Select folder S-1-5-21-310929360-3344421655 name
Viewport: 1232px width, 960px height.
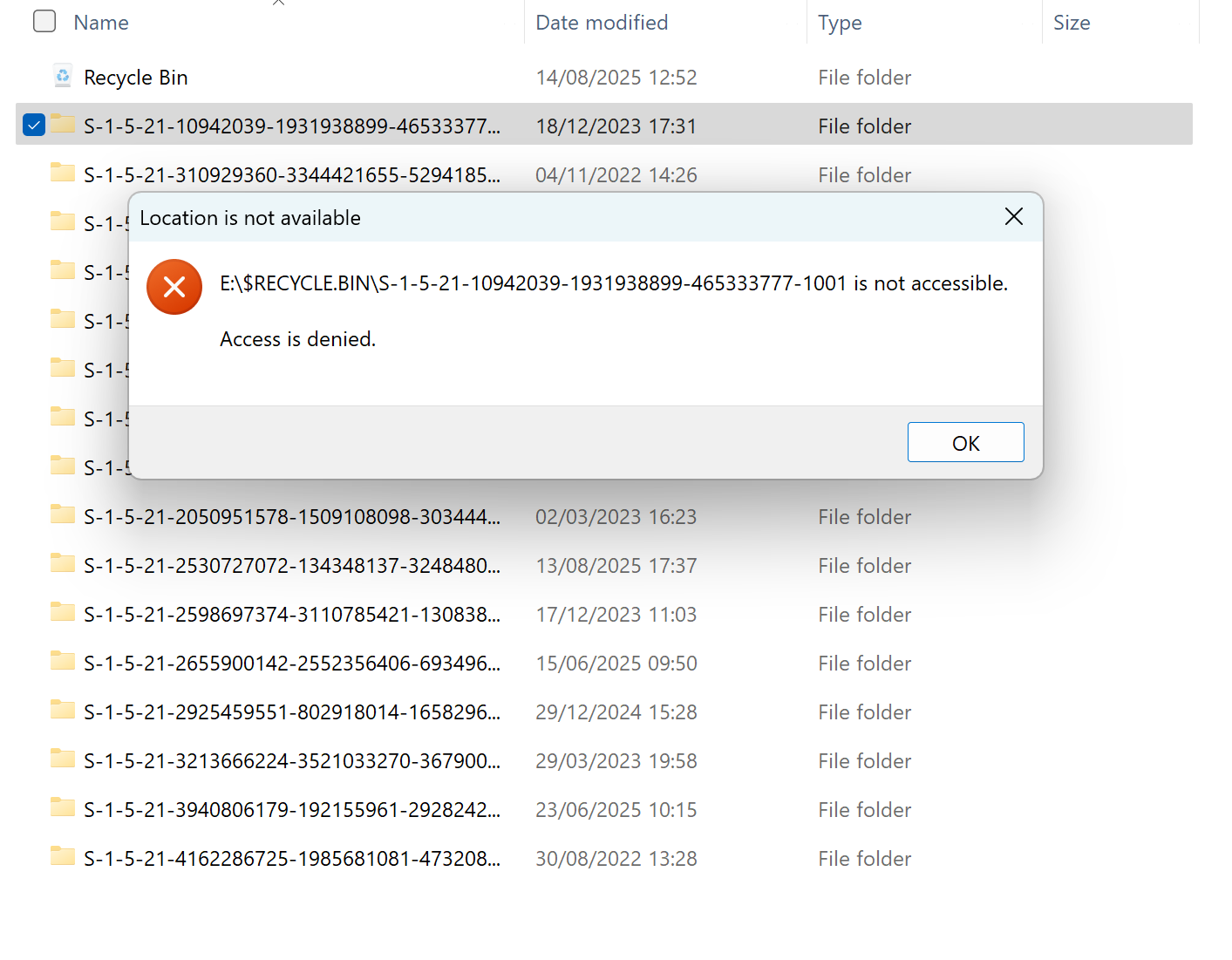(292, 175)
